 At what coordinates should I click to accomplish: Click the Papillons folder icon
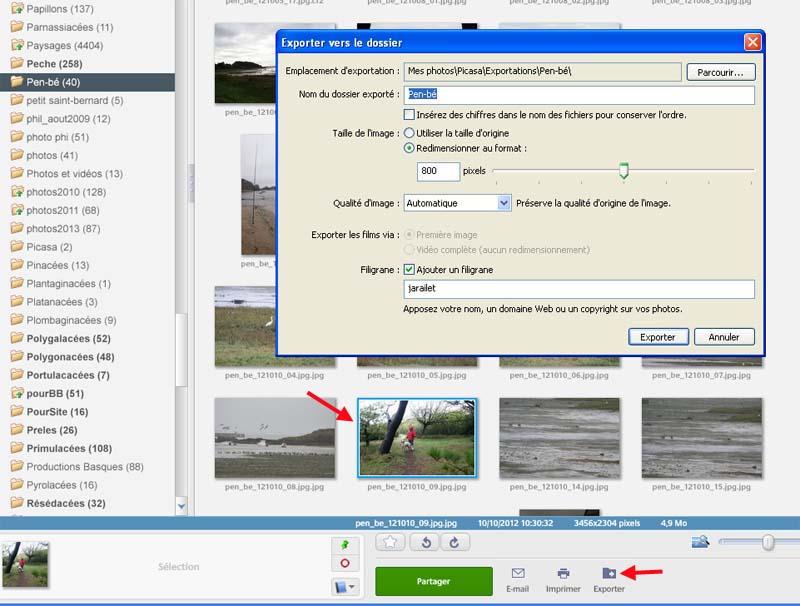click(x=17, y=8)
